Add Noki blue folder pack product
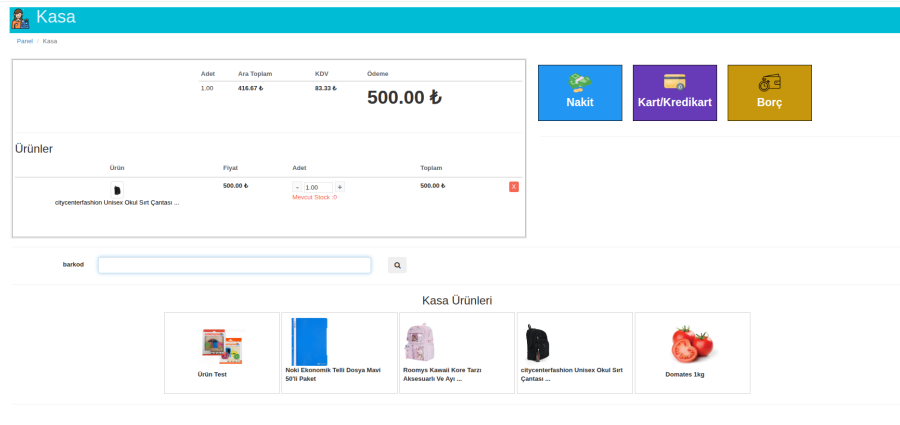The height and width of the screenshot is (425, 900). click(x=339, y=352)
